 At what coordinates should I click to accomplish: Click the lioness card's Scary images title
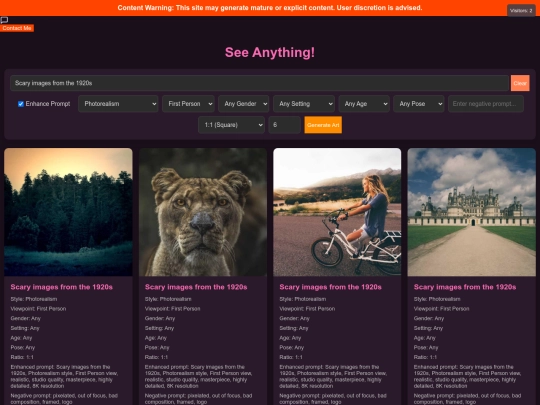pyautogui.click(x=196, y=287)
